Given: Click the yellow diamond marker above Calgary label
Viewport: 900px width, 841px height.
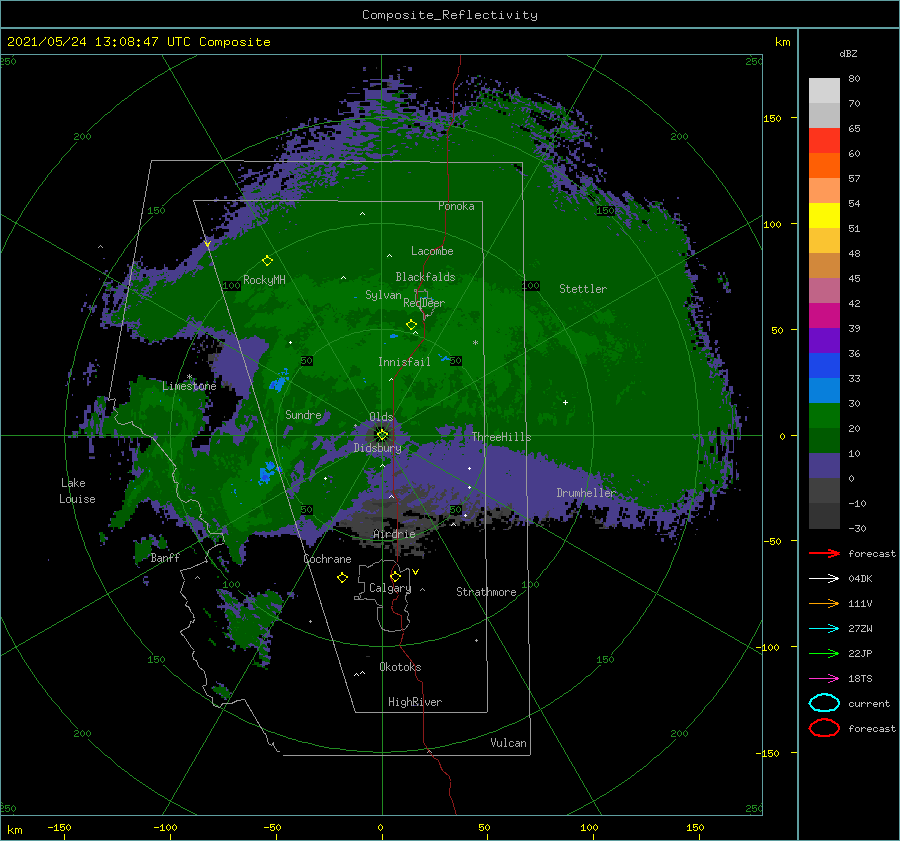Looking at the screenshot, I should click(395, 576).
